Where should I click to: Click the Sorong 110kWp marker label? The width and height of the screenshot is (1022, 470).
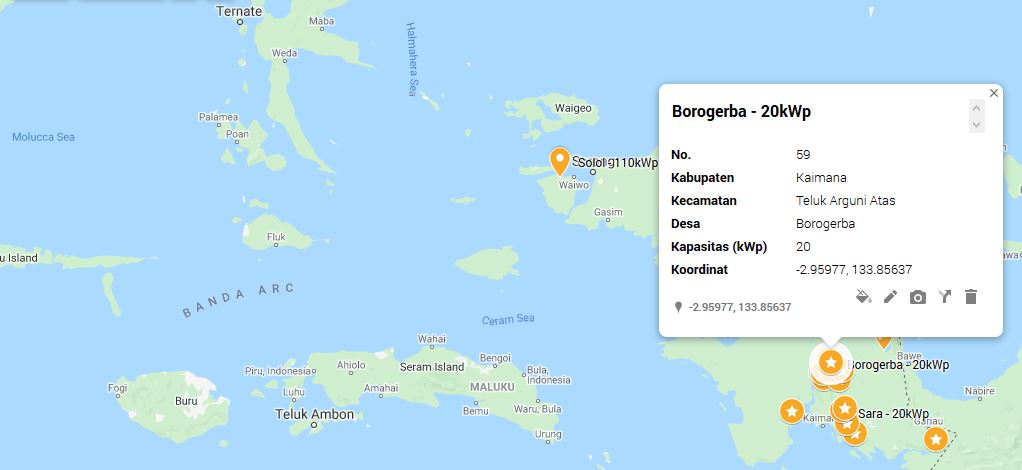[615, 163]
